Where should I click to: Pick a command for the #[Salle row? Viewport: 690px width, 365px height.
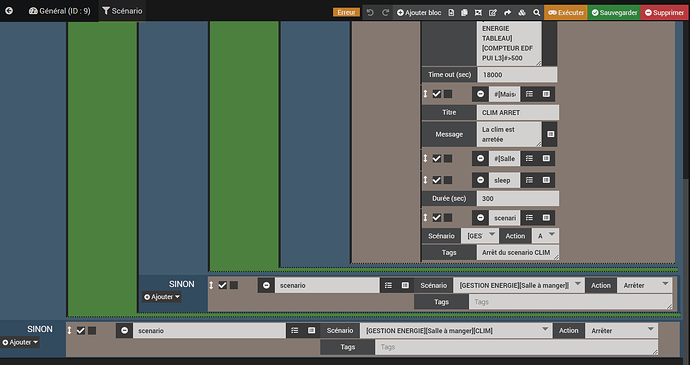pos(546,159)
